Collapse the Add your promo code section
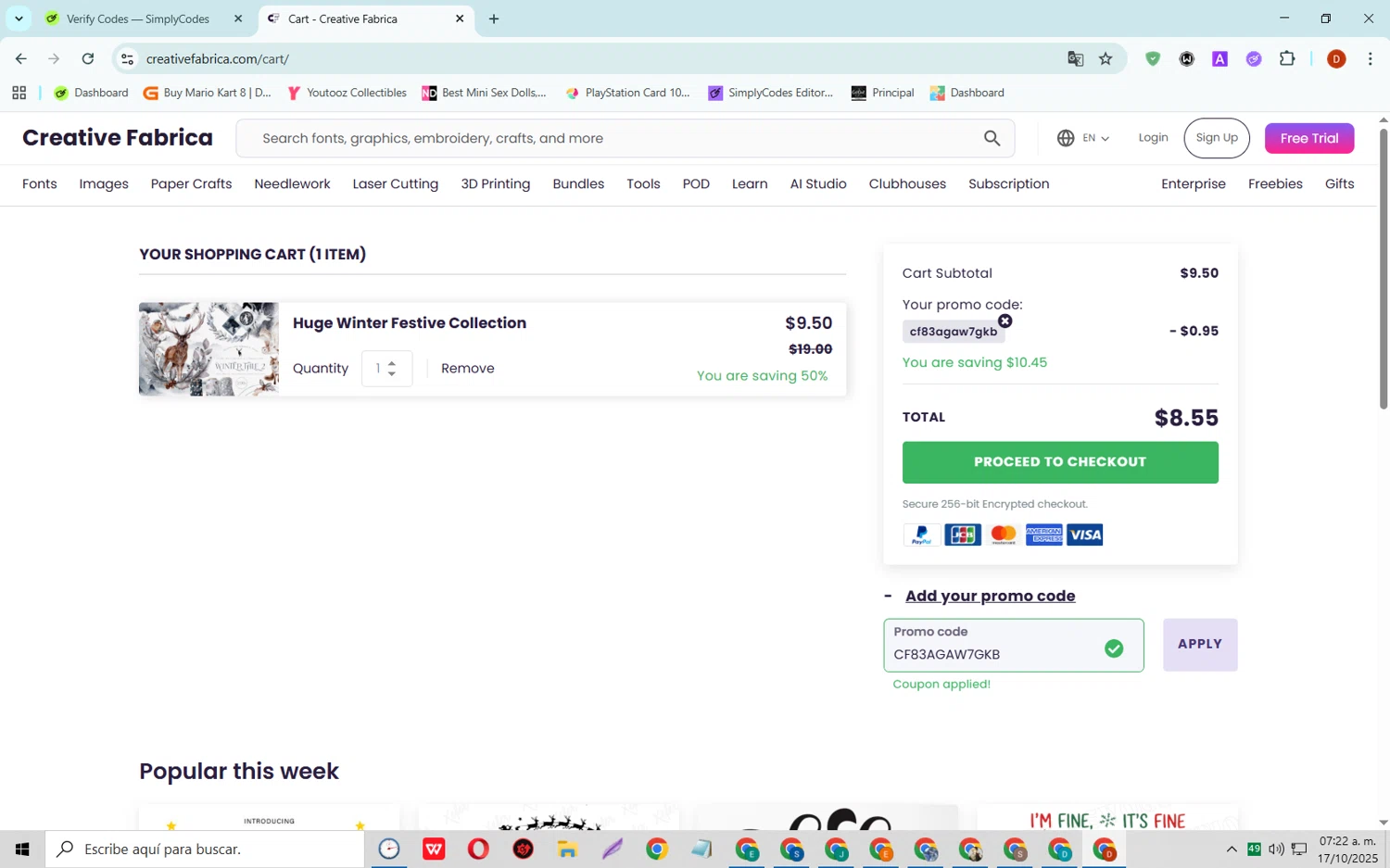This screenshot has height=868, width=1390. [x=990, y=596]
